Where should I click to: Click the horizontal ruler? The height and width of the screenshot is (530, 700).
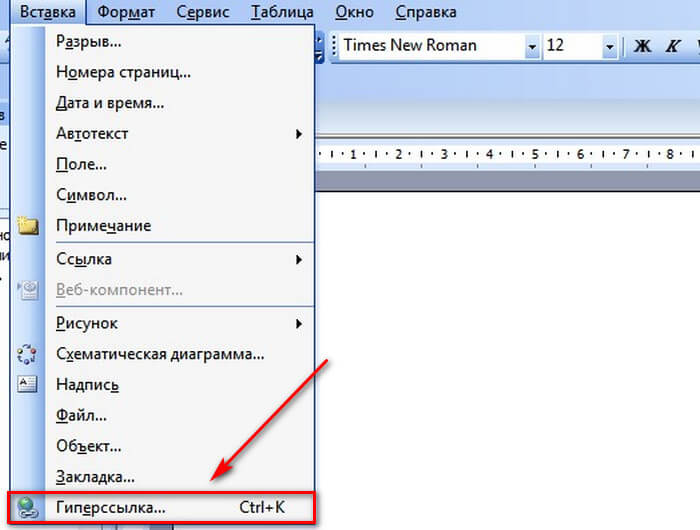point(508,154)
